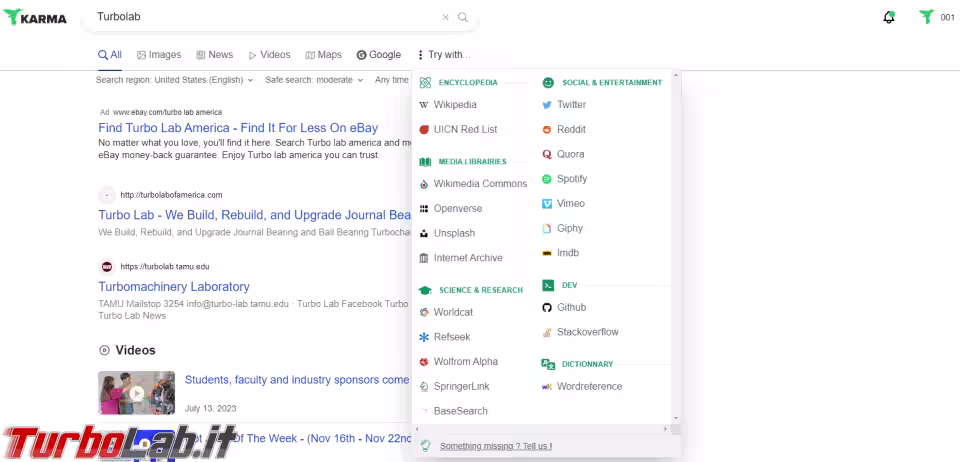Open the Turbomachinery Laboratory result link
This screenshot has width=960, height=462.
point(173,287)
